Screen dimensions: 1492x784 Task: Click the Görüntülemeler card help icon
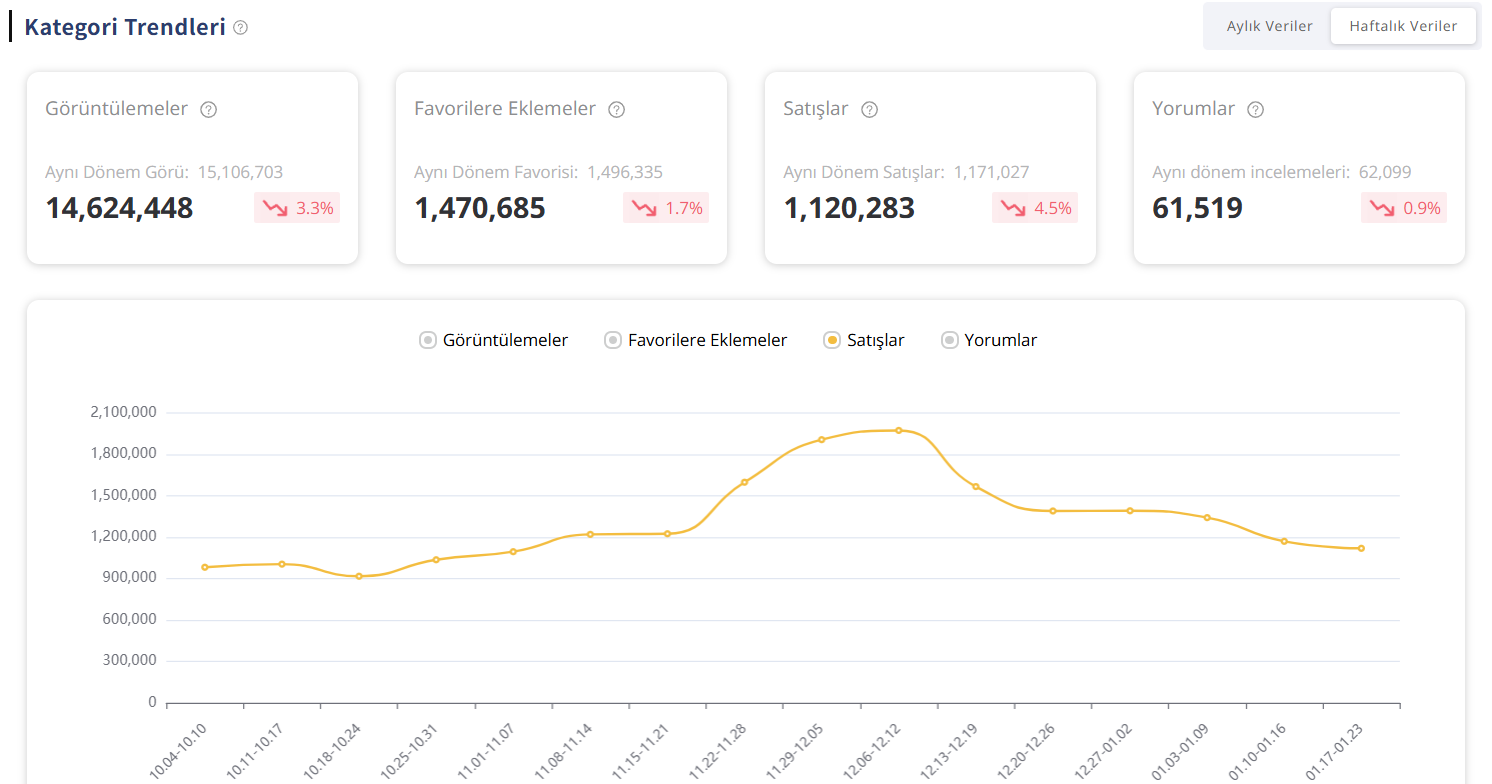click(x=208, y=110)
